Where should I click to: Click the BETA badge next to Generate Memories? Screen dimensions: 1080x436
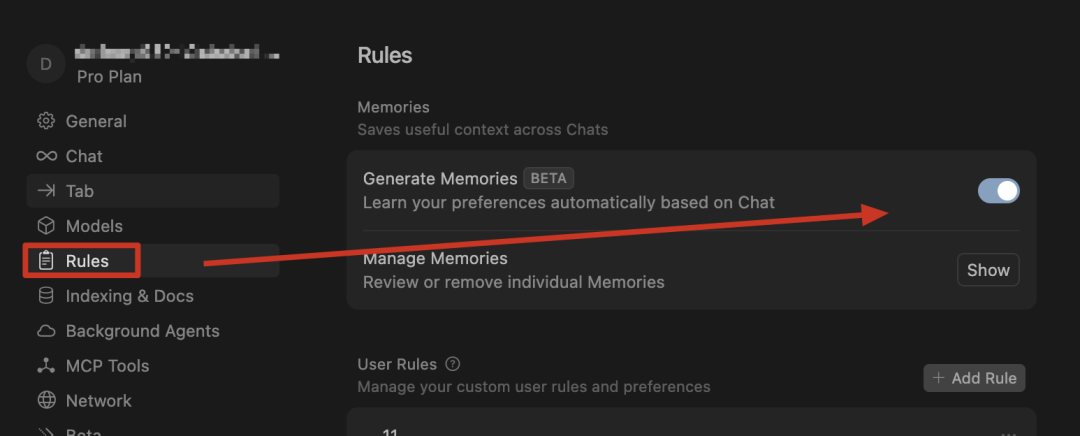[549, 178]
